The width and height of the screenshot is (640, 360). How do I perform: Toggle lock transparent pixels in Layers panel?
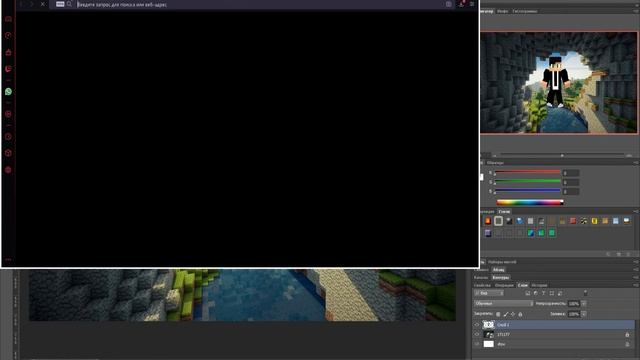(498, 314)
